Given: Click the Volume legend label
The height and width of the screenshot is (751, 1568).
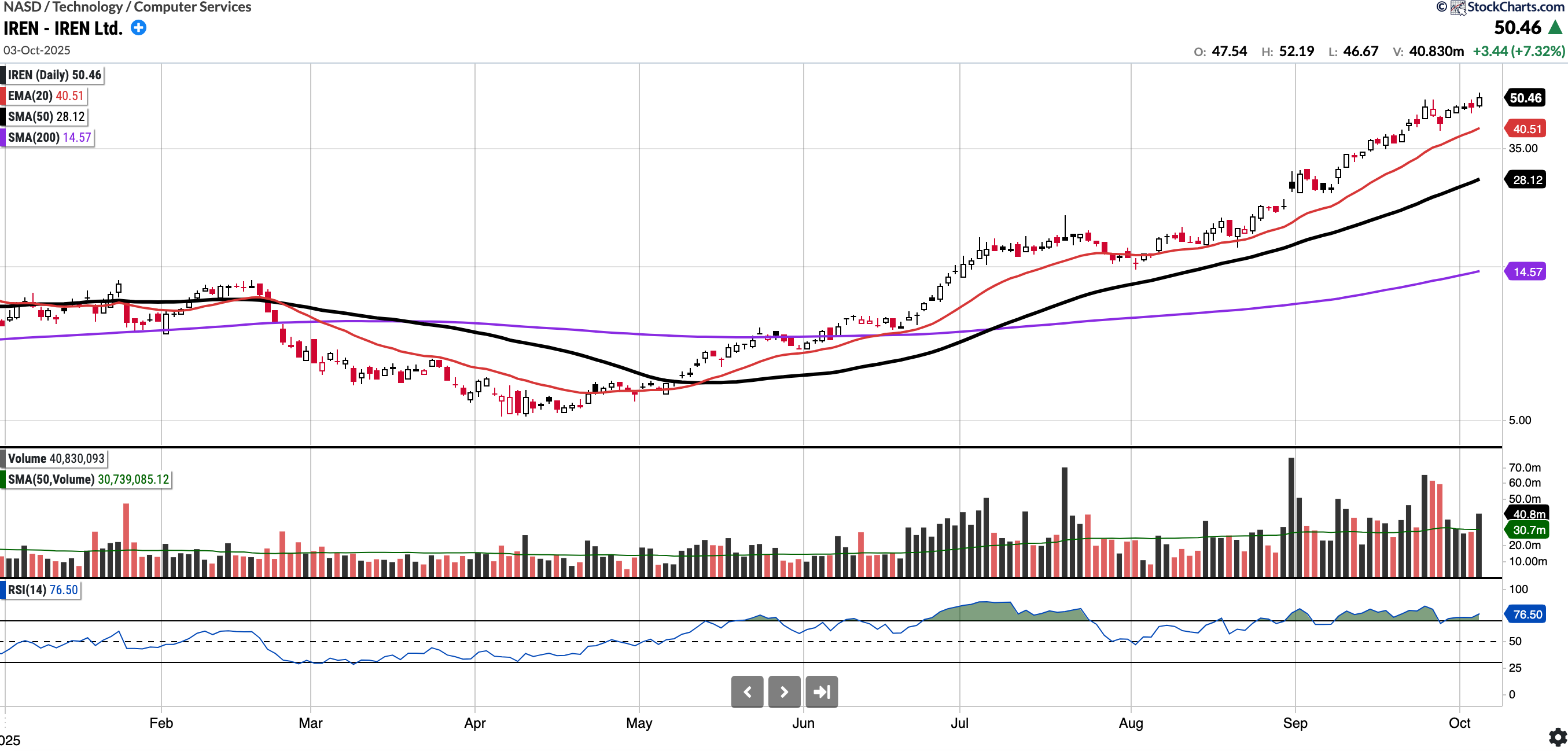Looking at the screenshot, I should point(56,458).
